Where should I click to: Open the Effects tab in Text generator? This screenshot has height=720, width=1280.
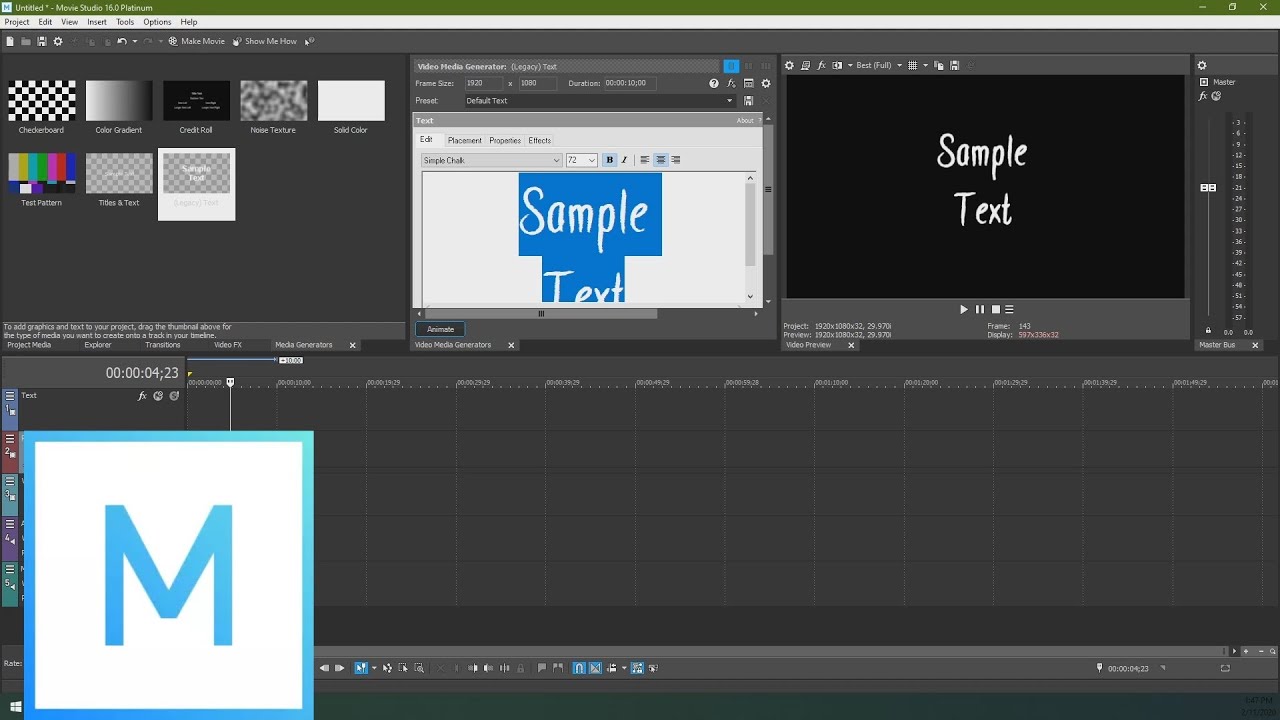[x=540, y=141]
